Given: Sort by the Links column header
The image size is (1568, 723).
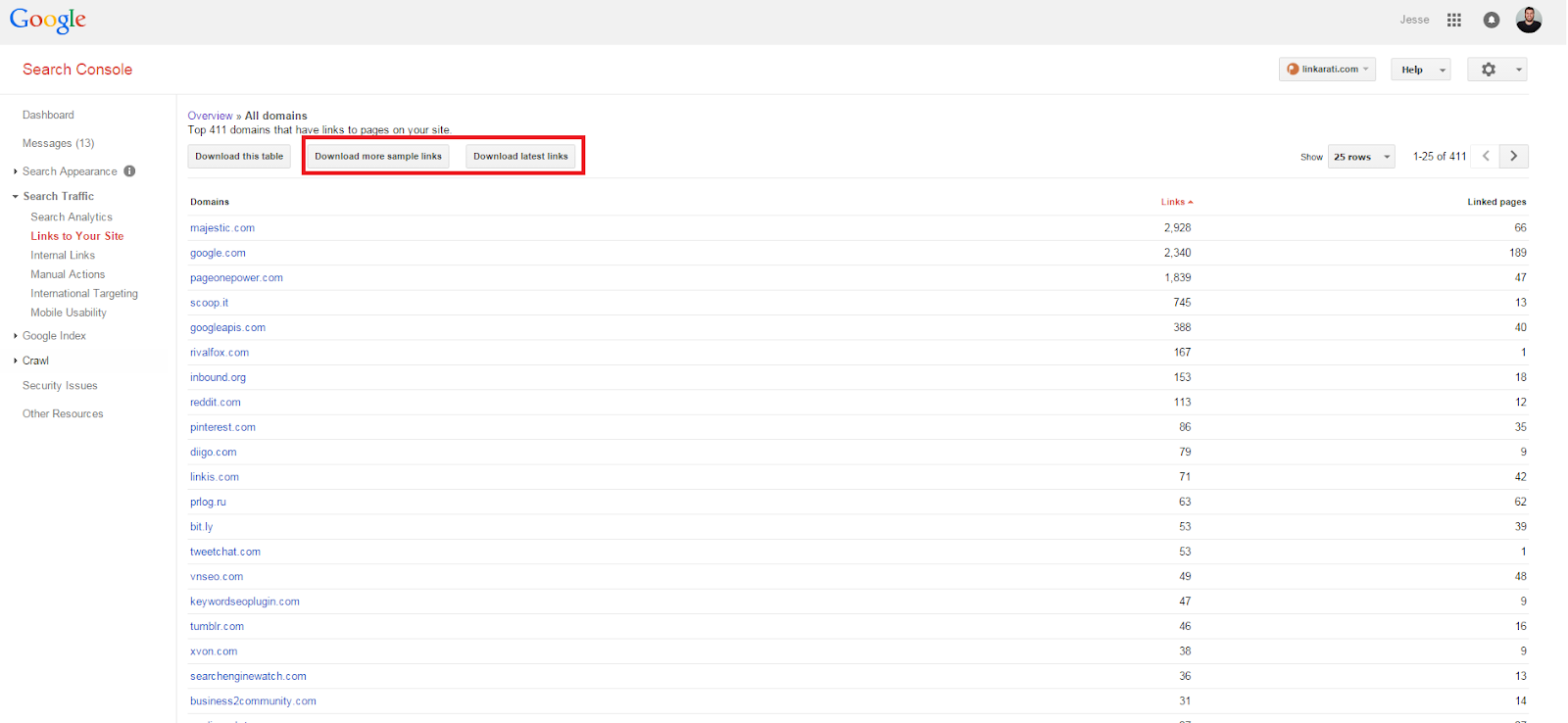Looking at the screenshot, I should point(1177,202).
